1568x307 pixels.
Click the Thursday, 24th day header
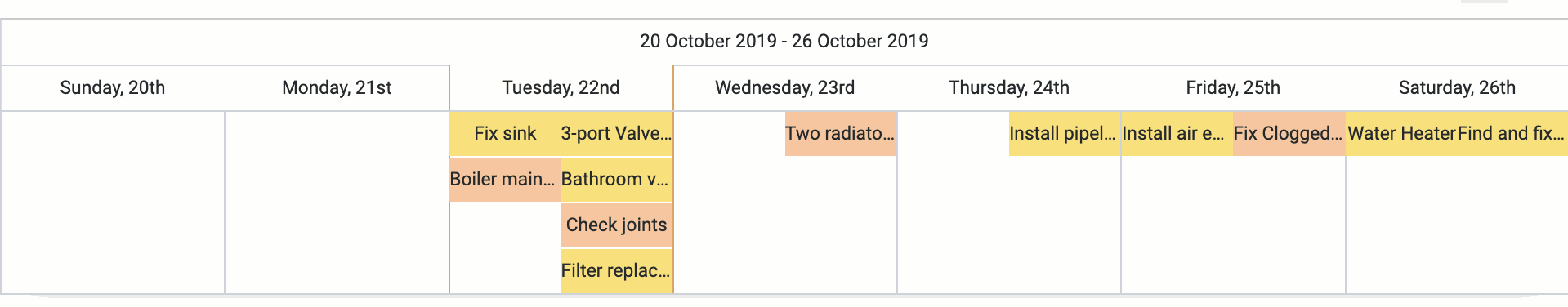click(x=1009, y=88)
